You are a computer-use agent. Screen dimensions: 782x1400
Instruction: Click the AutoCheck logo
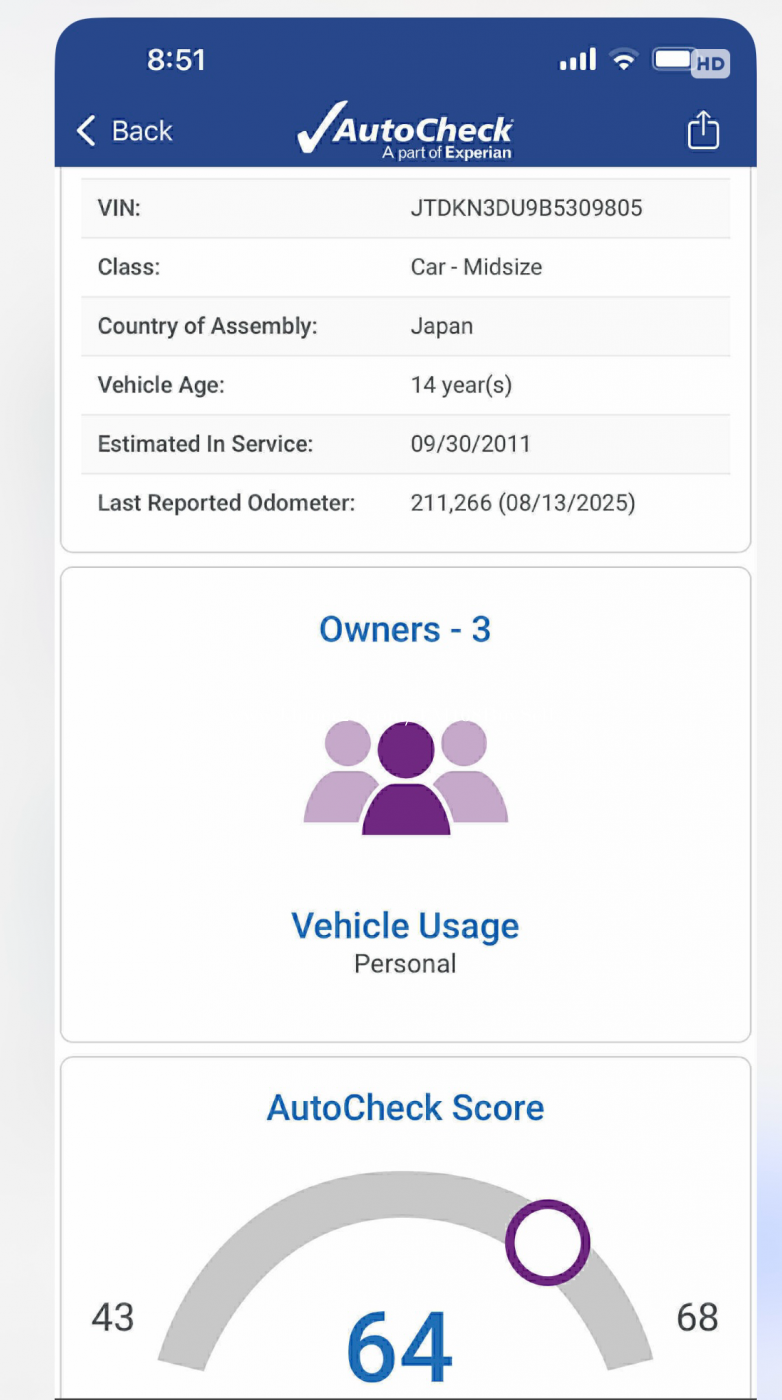click(x=405, y=133)
